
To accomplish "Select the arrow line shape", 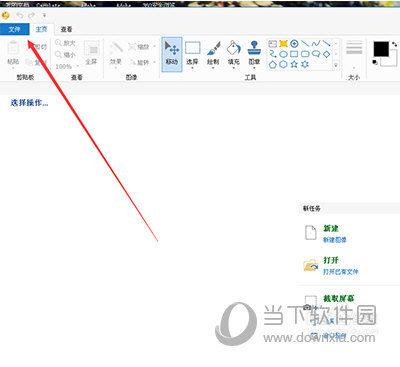I will (326, 44).
